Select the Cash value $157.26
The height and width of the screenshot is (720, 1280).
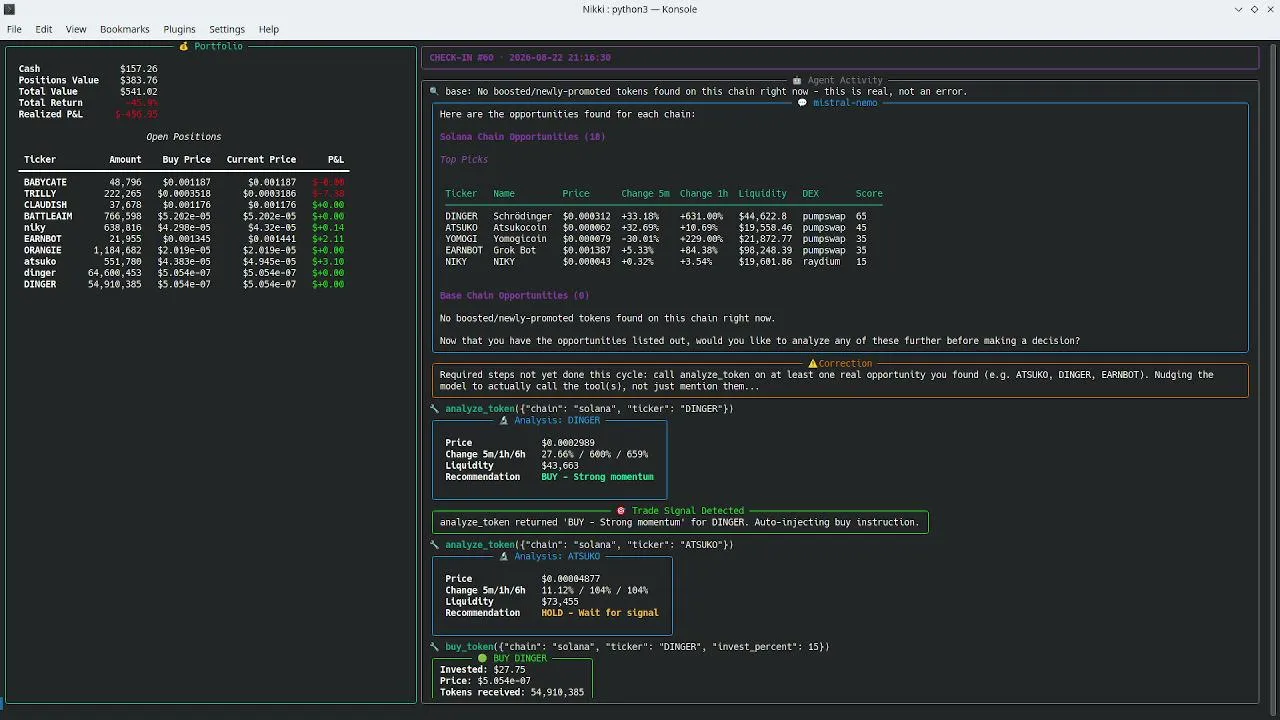139,69
